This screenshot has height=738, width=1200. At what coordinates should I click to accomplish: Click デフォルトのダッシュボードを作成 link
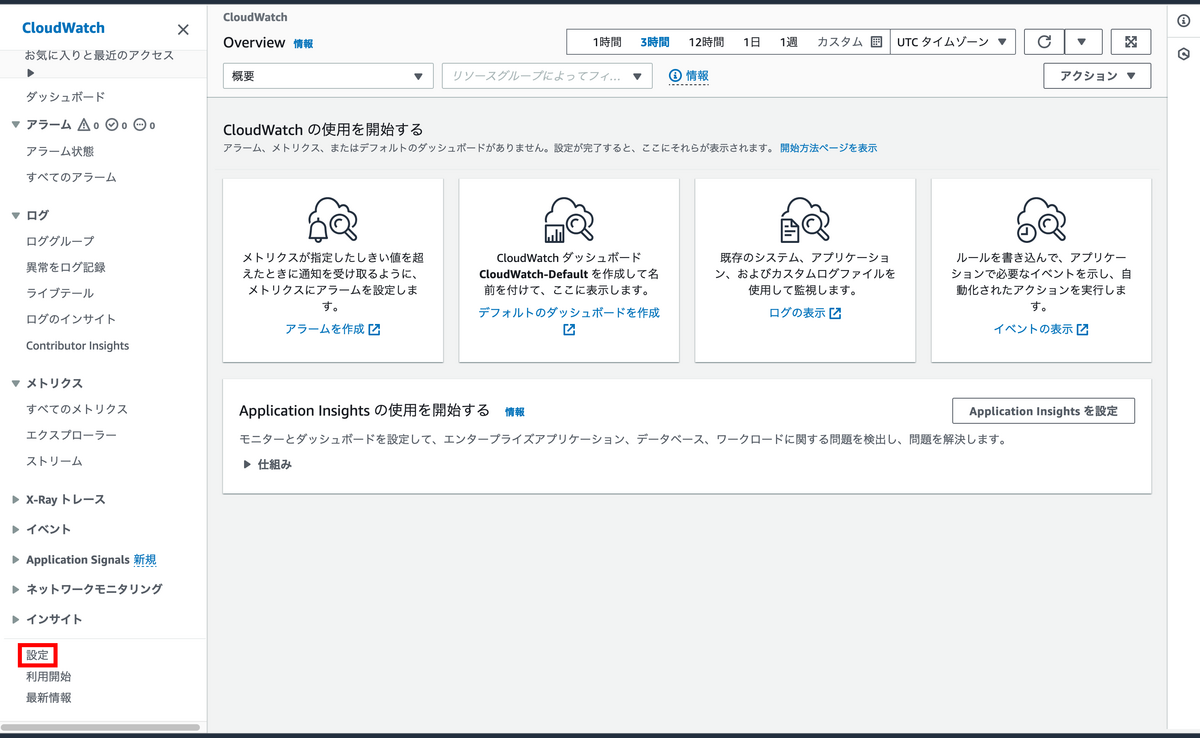[x=568, y=321]
